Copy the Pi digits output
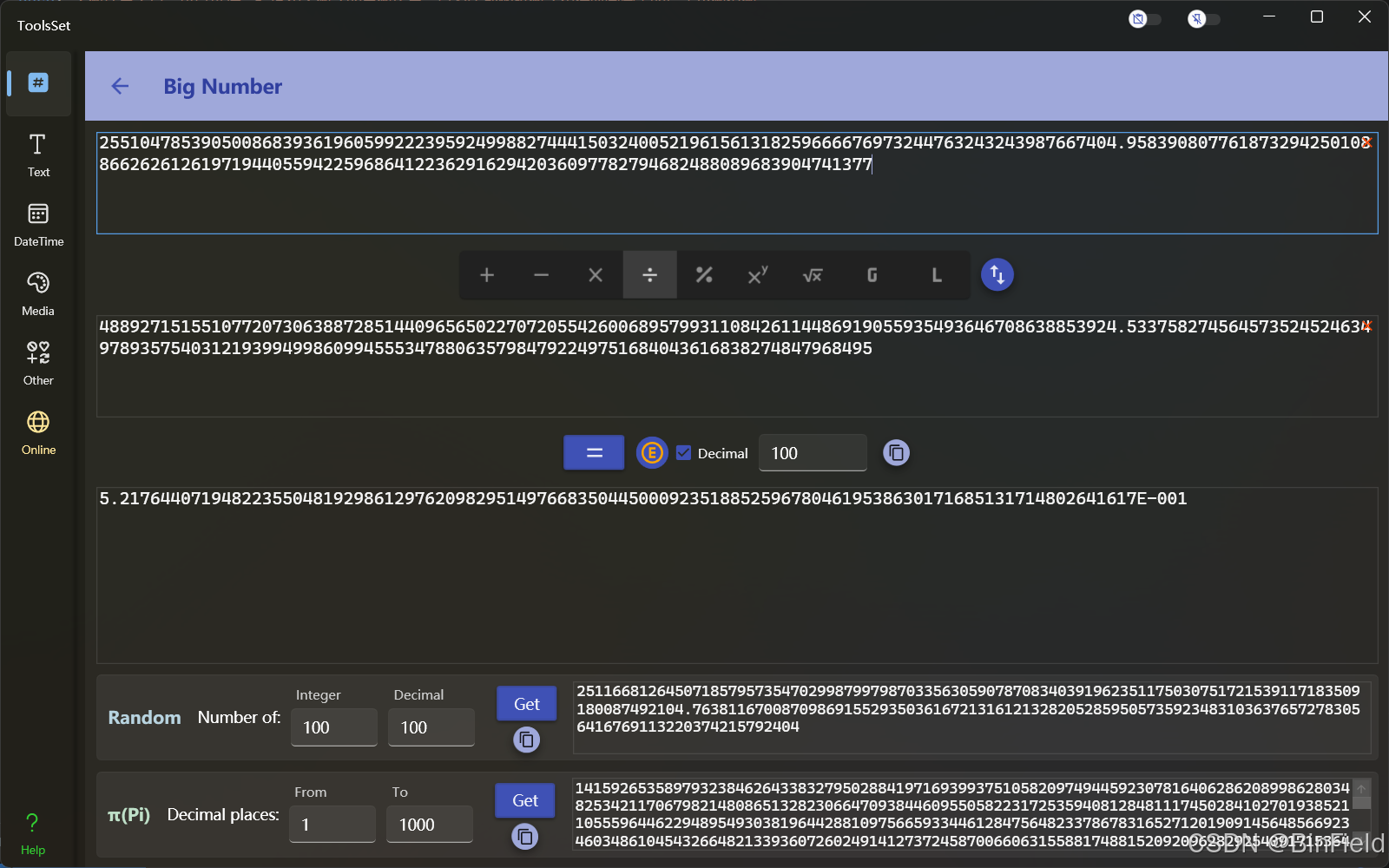The image size is (1389, 868). (524, 837)
